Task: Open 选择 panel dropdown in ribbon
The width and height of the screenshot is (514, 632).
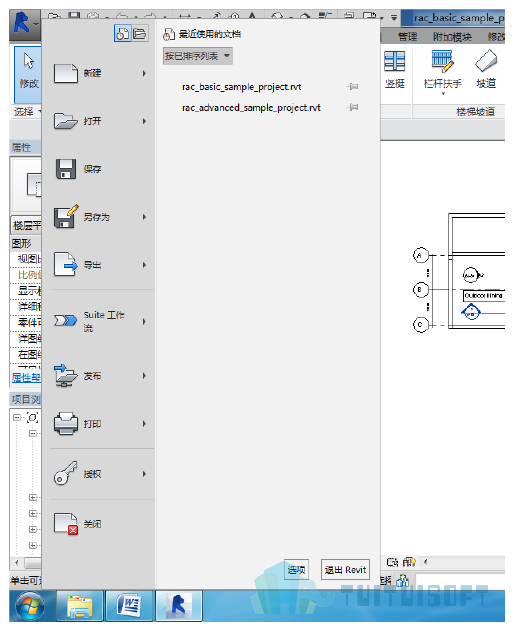Action: click(27, 111)
